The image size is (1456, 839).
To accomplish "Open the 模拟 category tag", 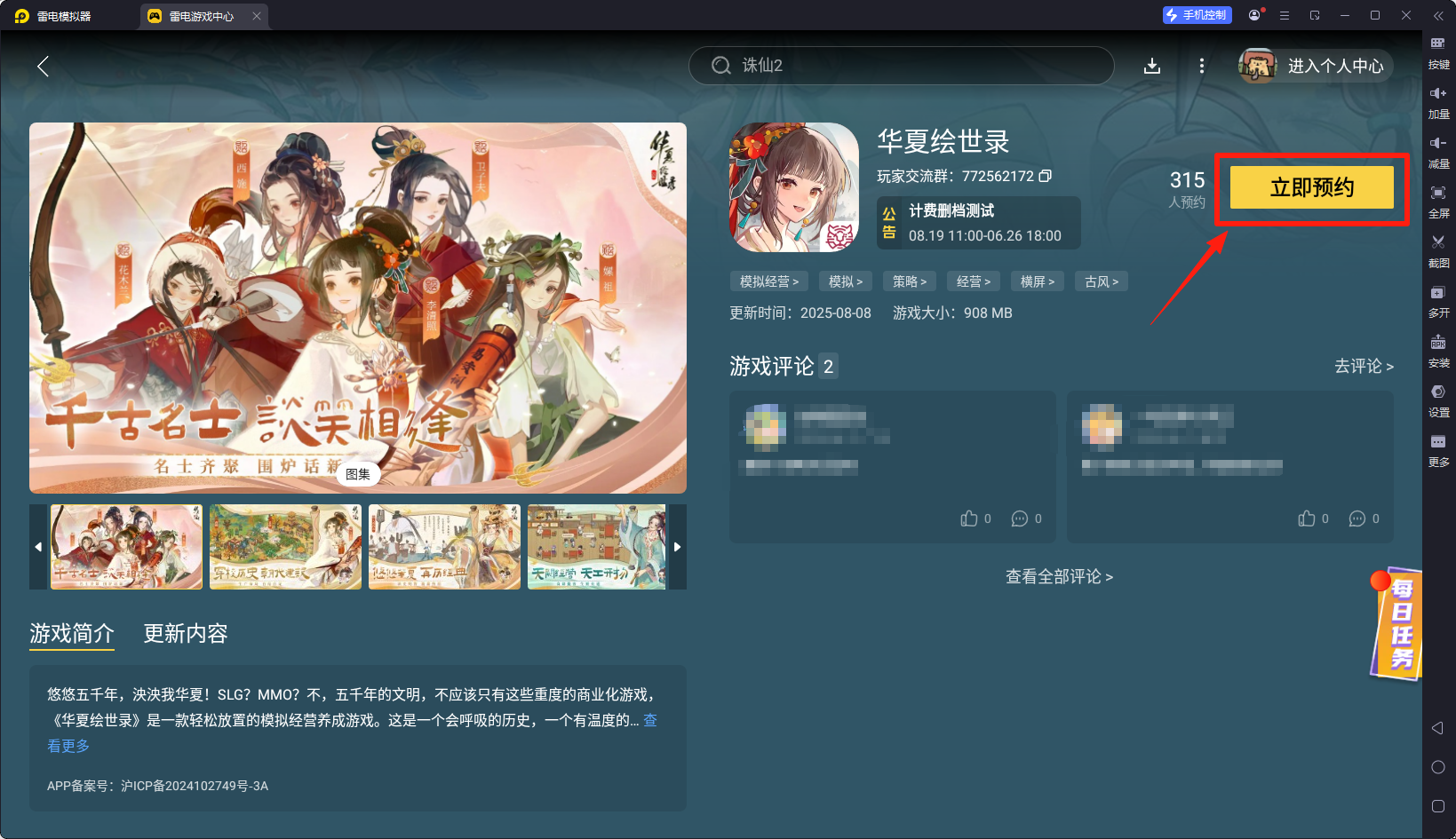I will pyautogui.click(x=846, y=281).
